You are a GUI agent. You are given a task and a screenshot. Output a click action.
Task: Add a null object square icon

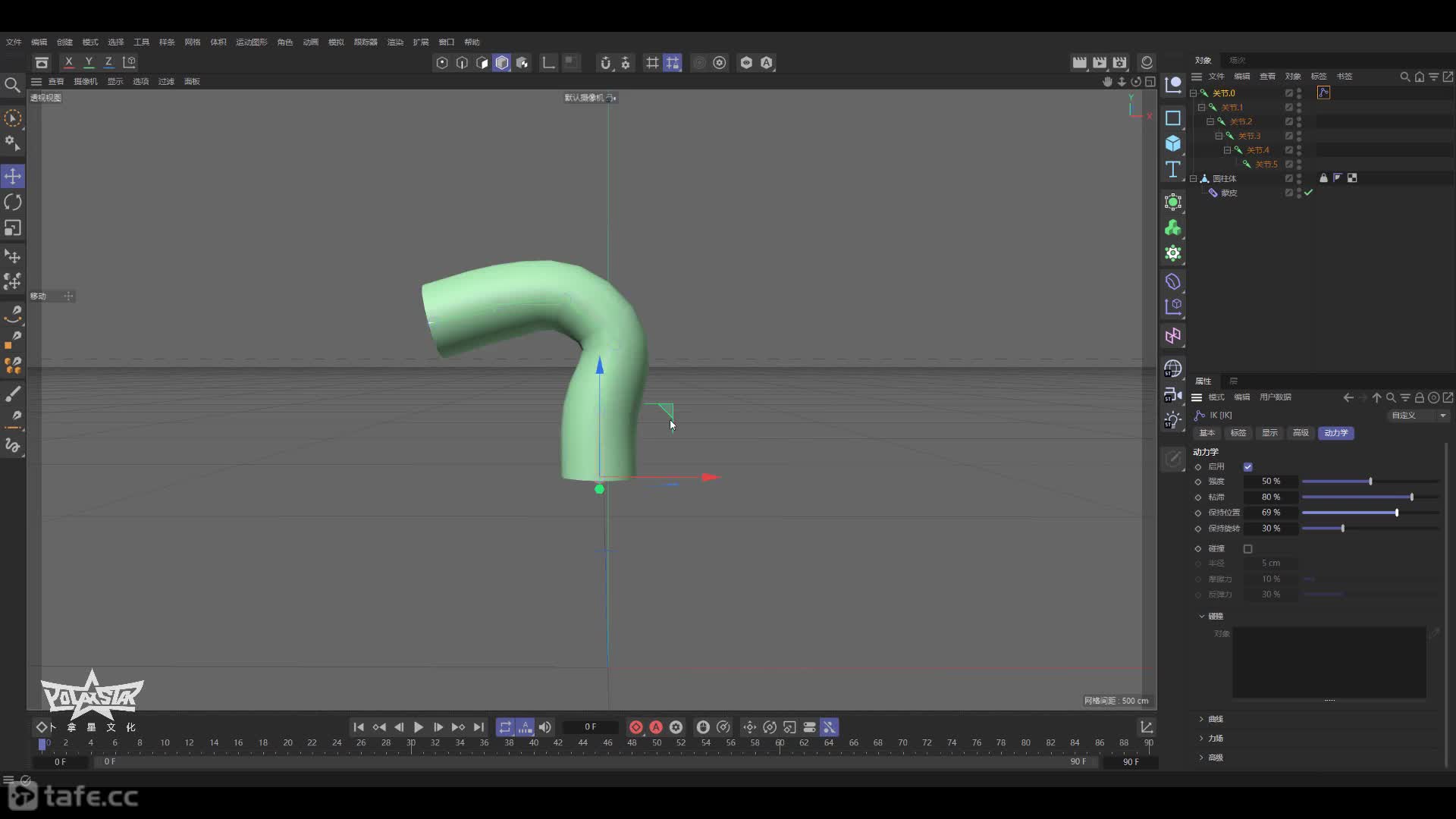click(x=1173, y=118)
